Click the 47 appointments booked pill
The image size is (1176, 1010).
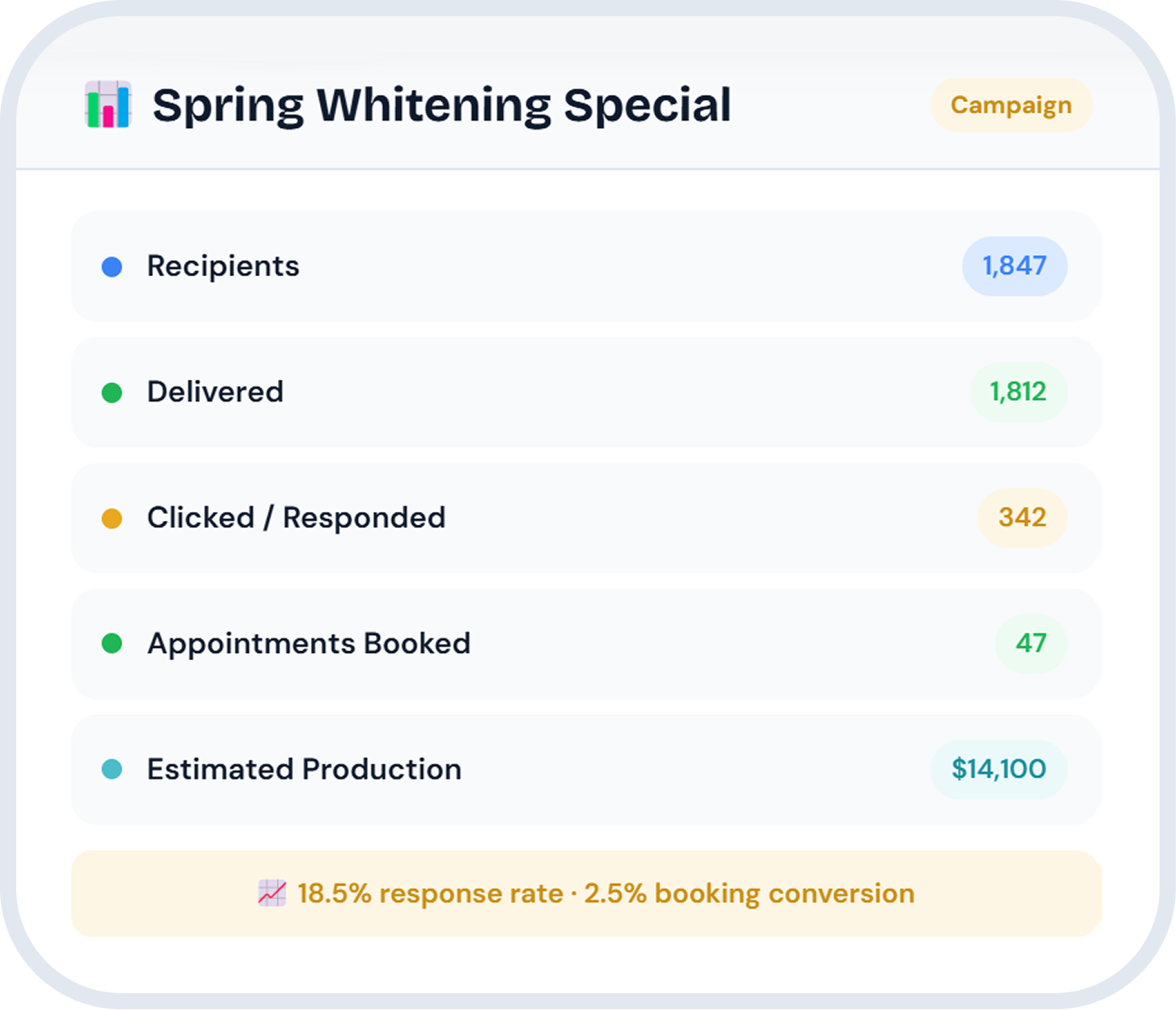pos(1031,643)
